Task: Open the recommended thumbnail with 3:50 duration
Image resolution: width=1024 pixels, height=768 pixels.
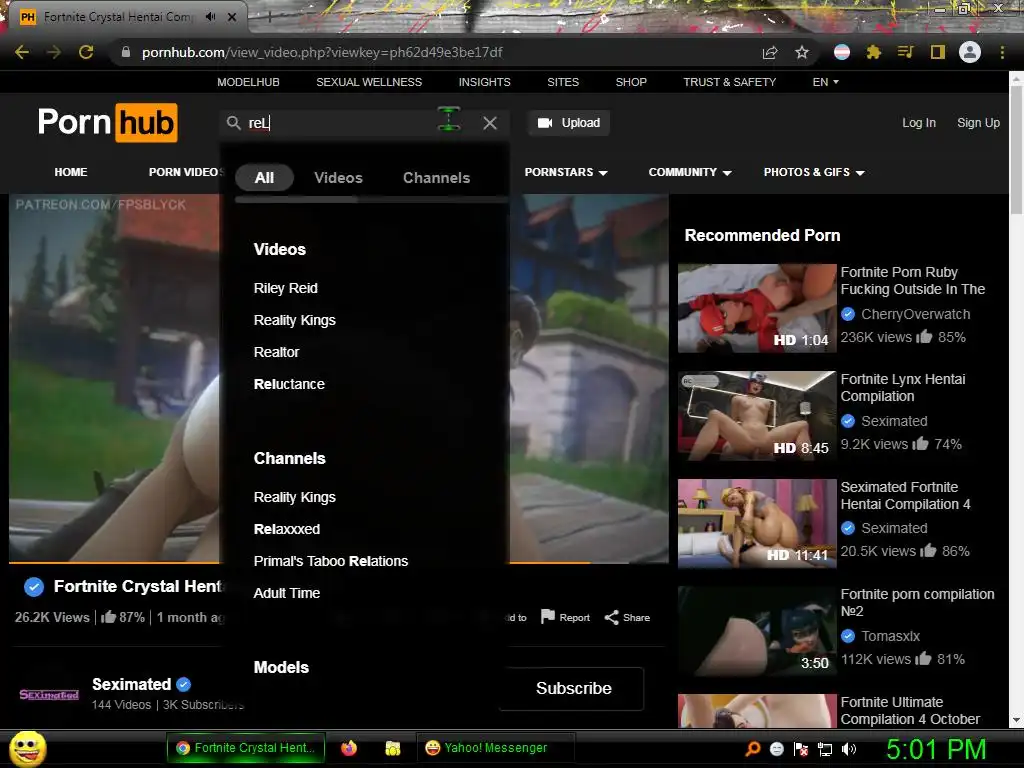Action: point(757,630)
